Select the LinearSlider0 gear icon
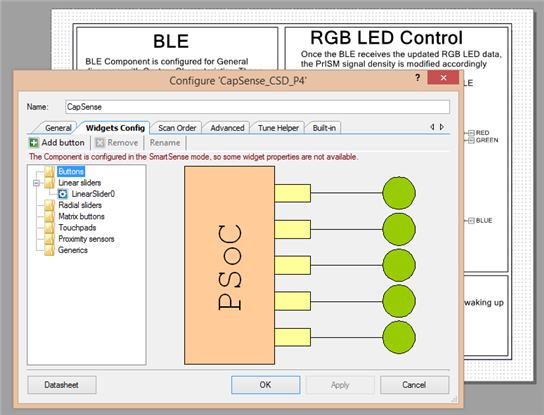 pyautogui.click(x=63, y=194)
